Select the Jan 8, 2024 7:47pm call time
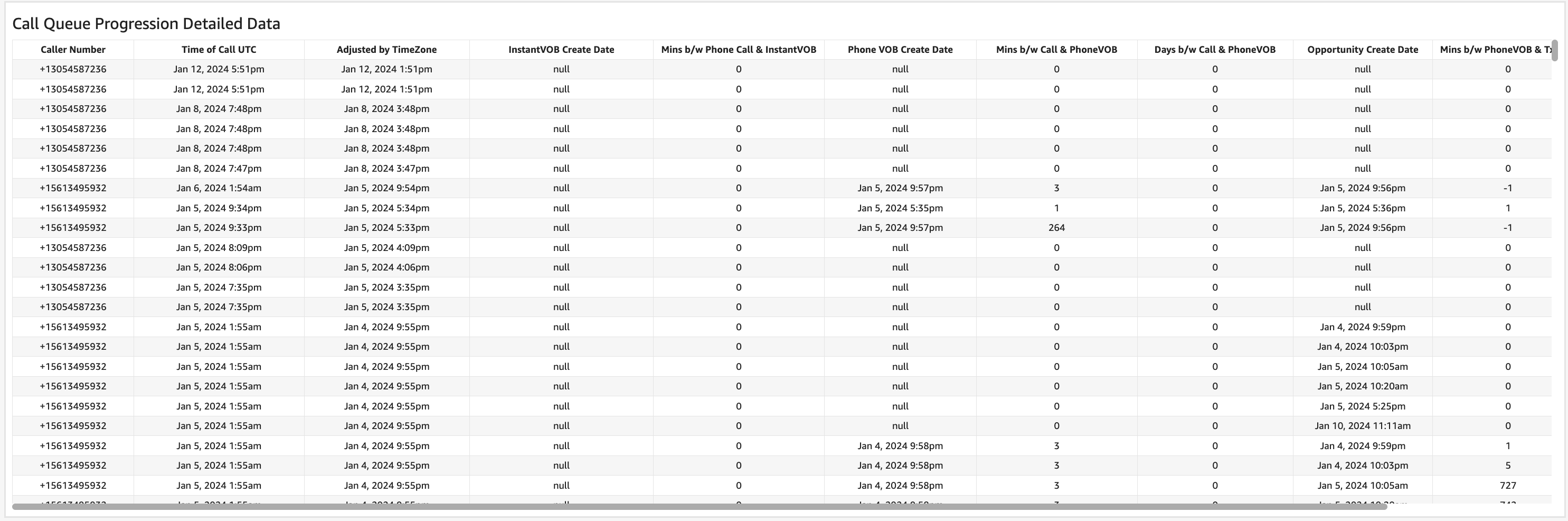This screenshot has width=1568, height=521. pos(219,168)
